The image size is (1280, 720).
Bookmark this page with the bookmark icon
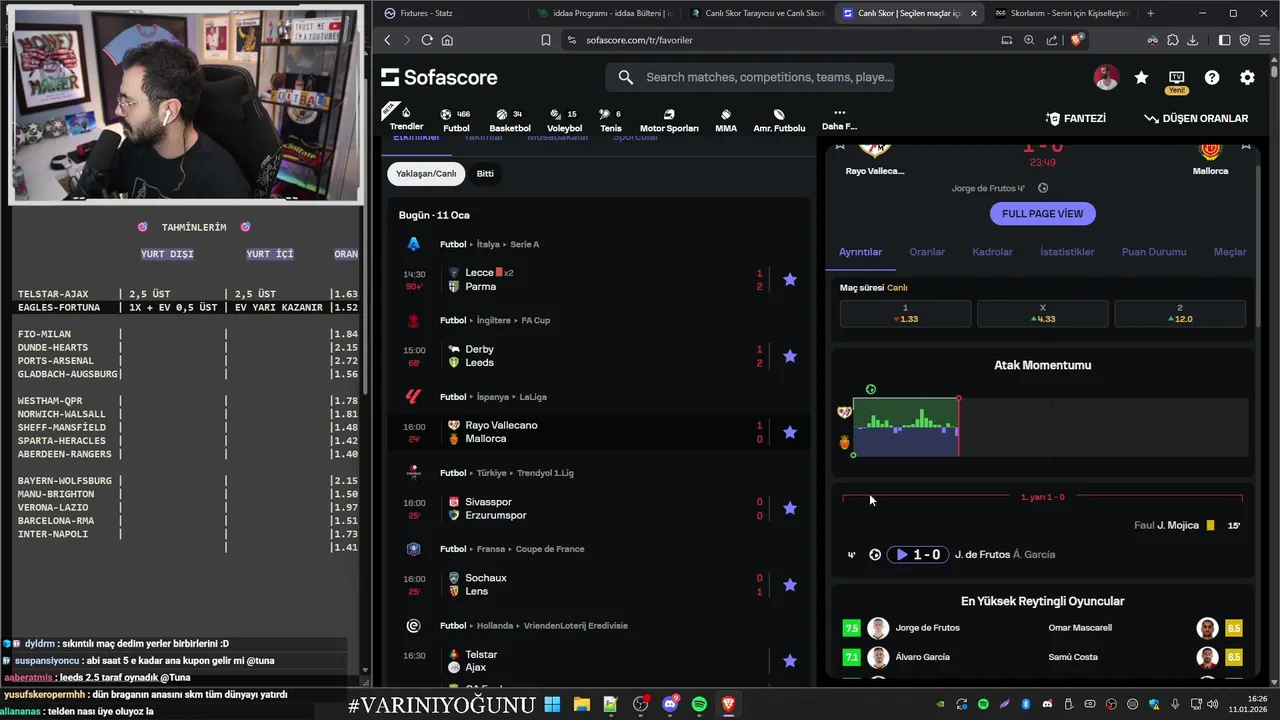(x=545, y=40)
